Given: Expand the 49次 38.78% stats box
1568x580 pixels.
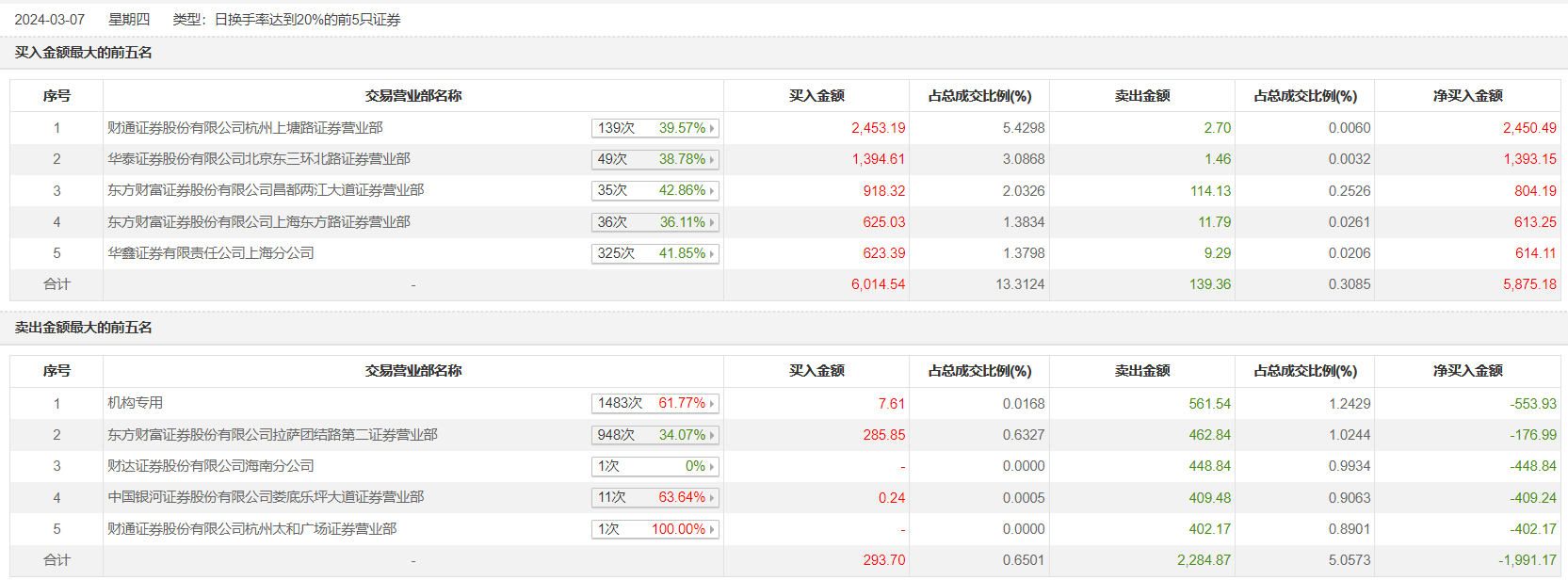Looking at the screenshot, I should click(655, 159).
